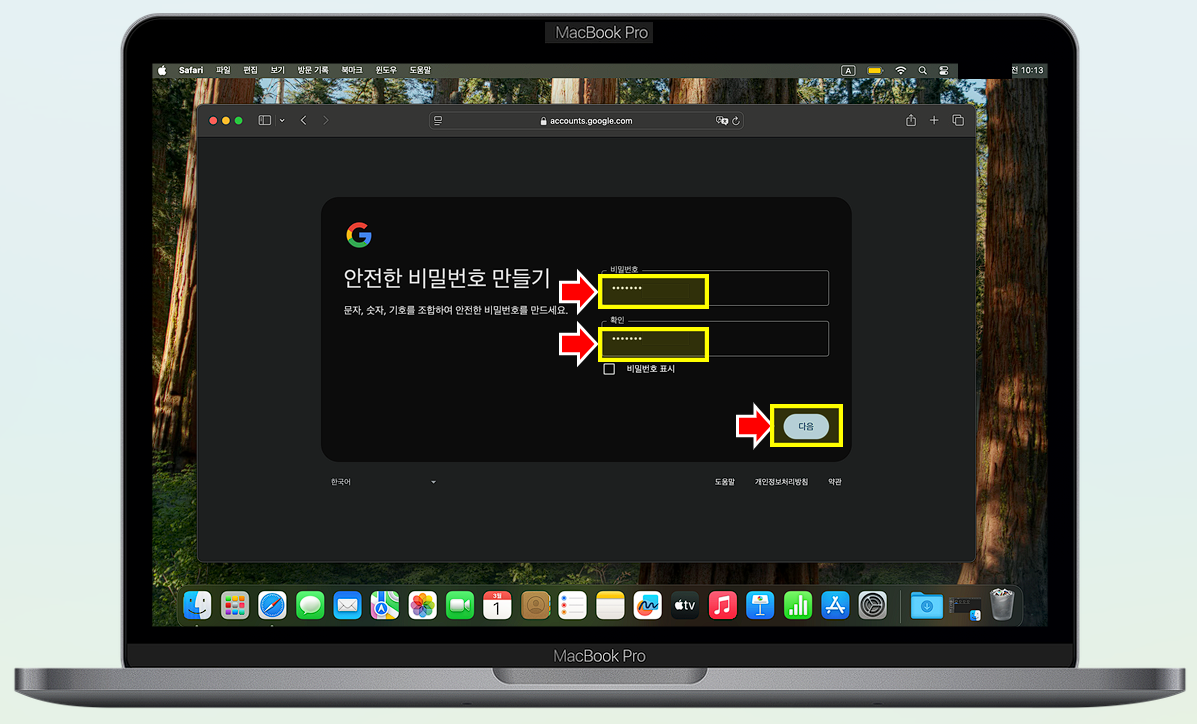Enable the 비밀번호 표시 checkbox
The image size is (1197, 724).
pos(609,369)
